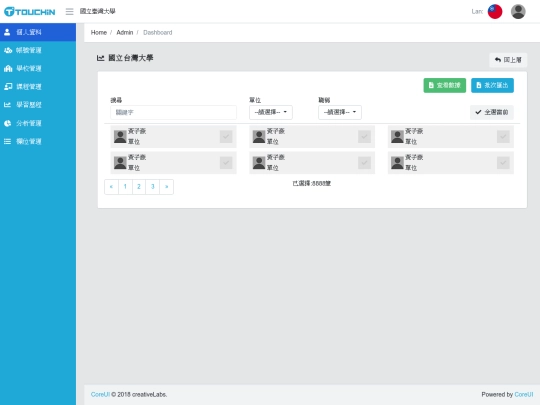Click the Dashboard breadcrumb text
The image size is (540, 405).
[158, 32]
